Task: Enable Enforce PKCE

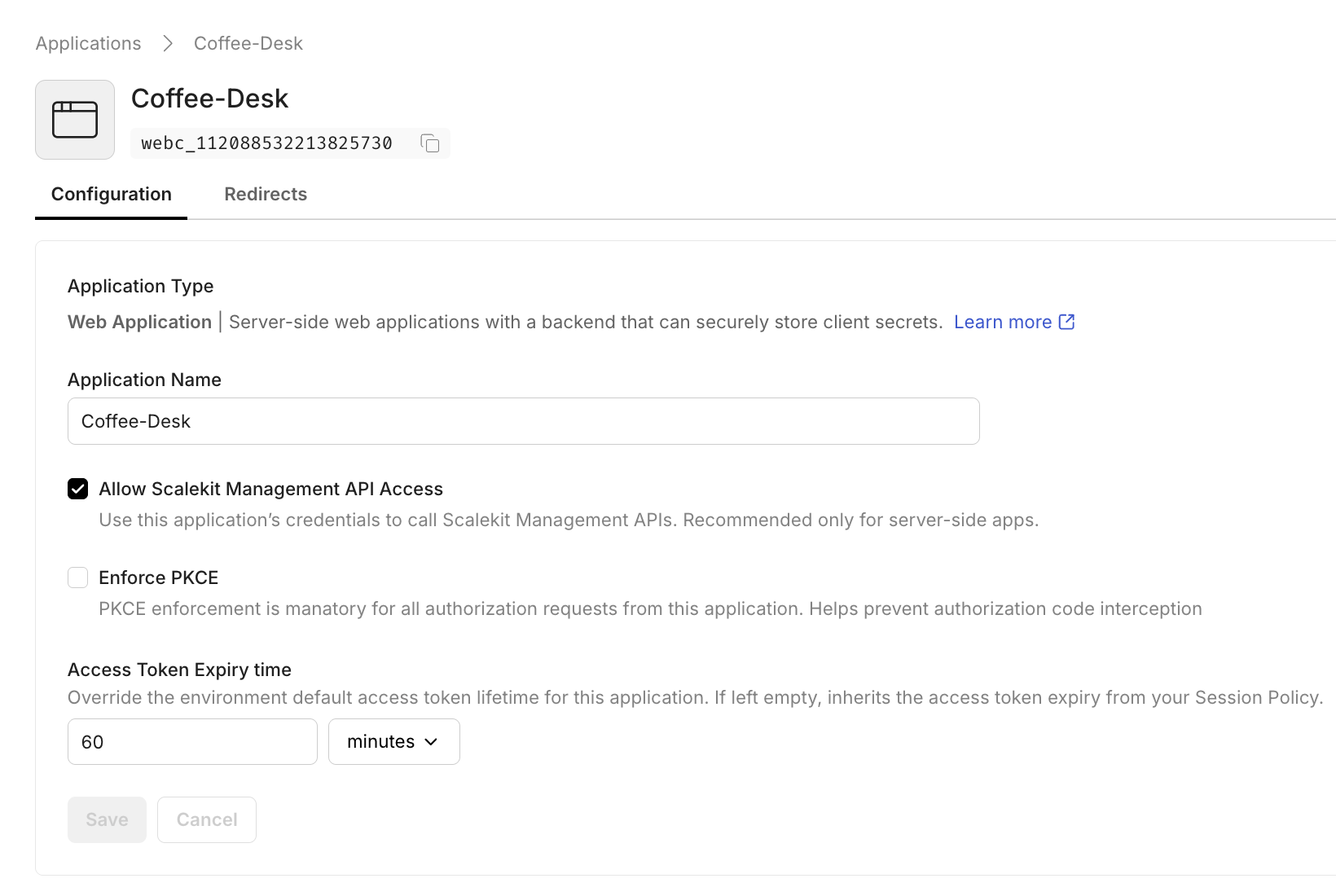Action: [77, 577]
